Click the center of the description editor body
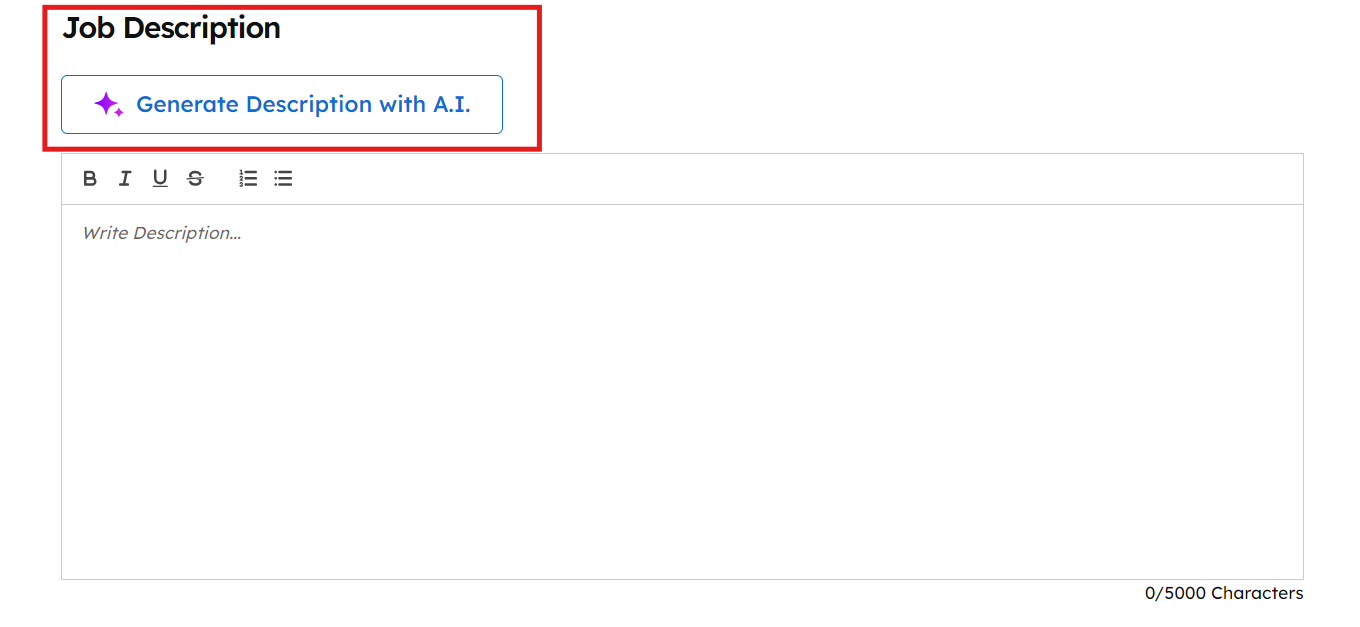This screenshot has height=627, width=1360. click(682, 391)
